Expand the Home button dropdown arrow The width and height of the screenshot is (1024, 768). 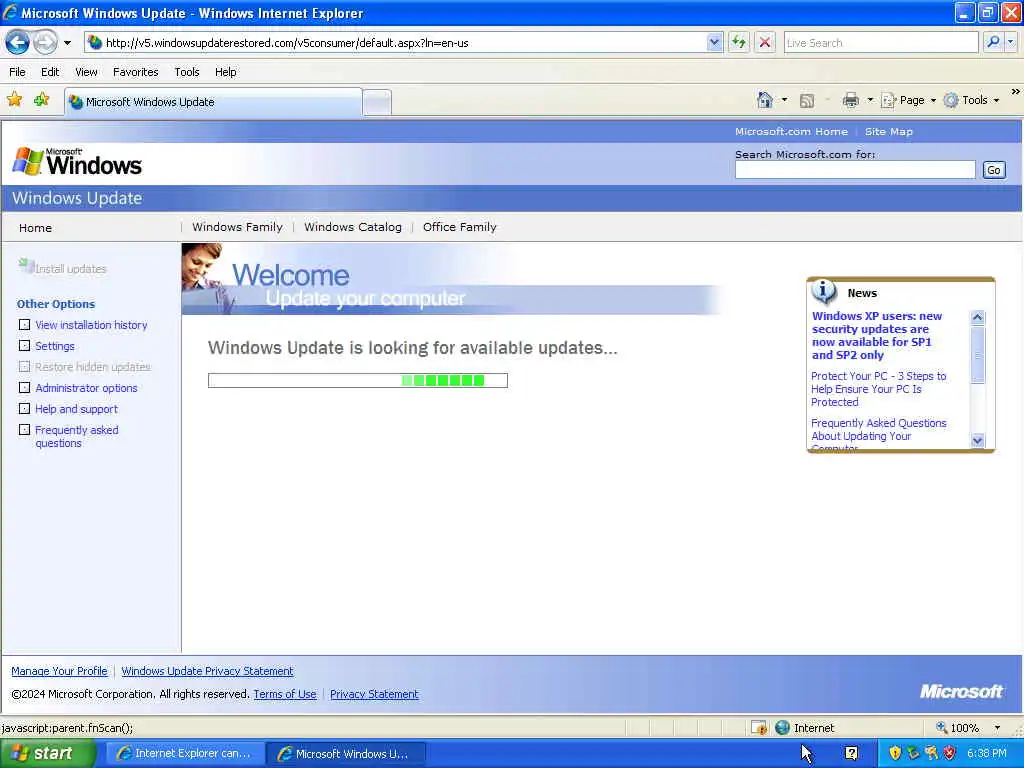(x=784, y=100)
